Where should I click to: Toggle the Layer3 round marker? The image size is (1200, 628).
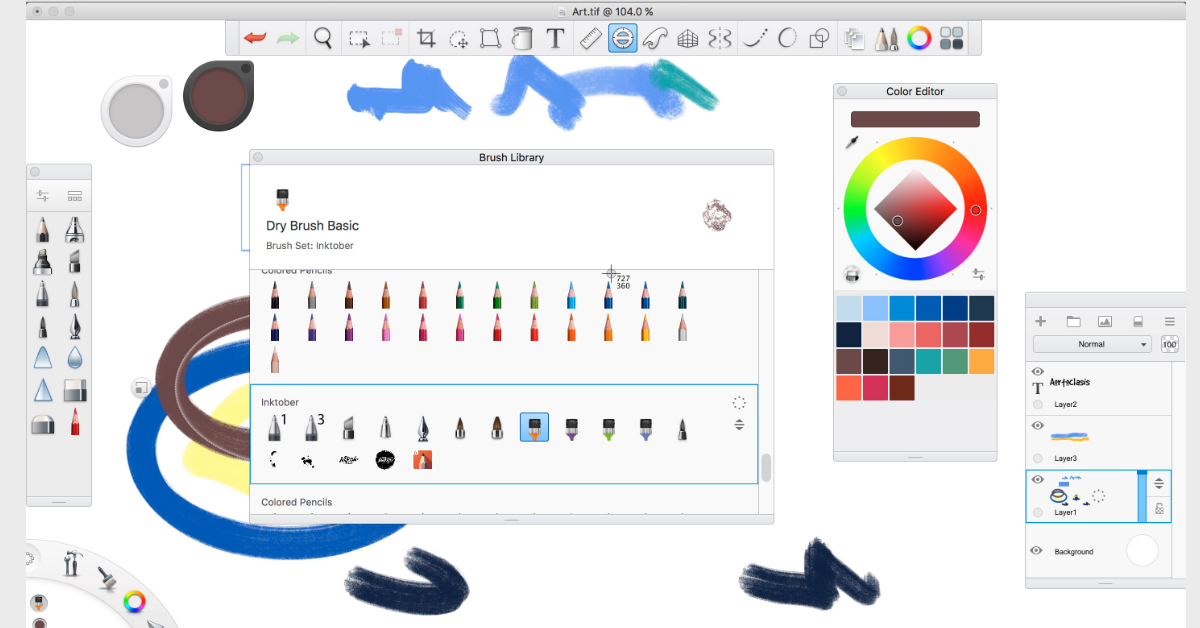tap(1037, 458)
